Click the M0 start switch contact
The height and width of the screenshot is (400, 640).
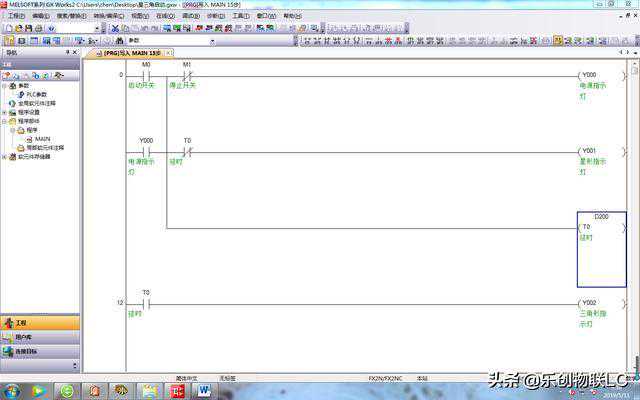146,75
